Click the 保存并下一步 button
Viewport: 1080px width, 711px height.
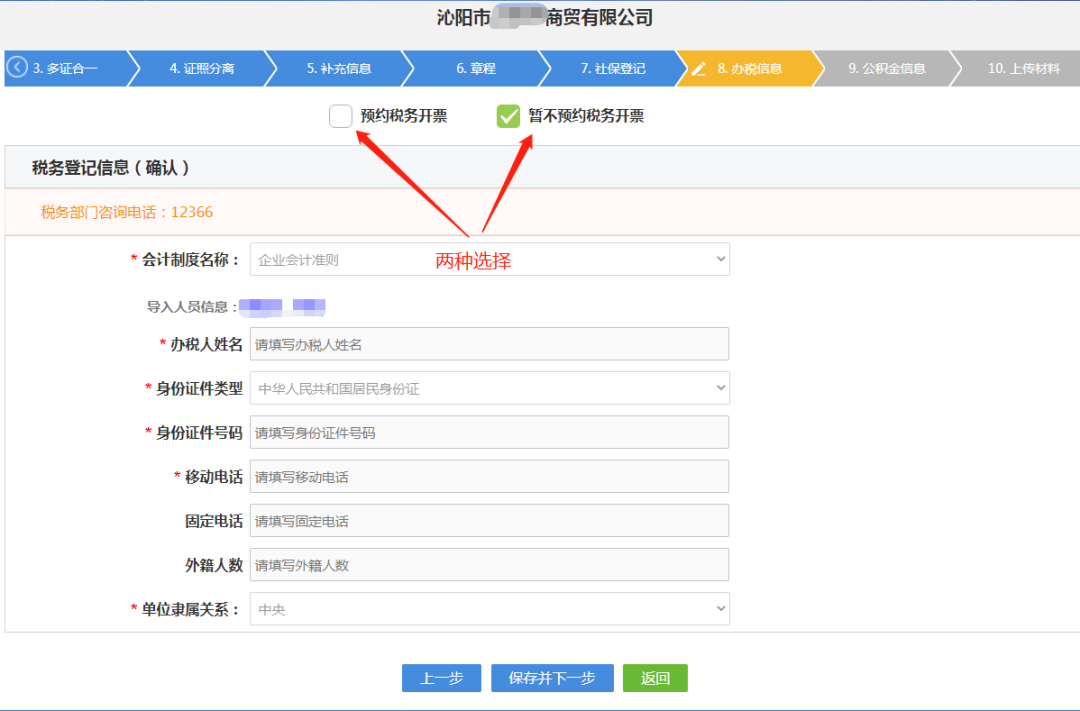click(551, 678)
